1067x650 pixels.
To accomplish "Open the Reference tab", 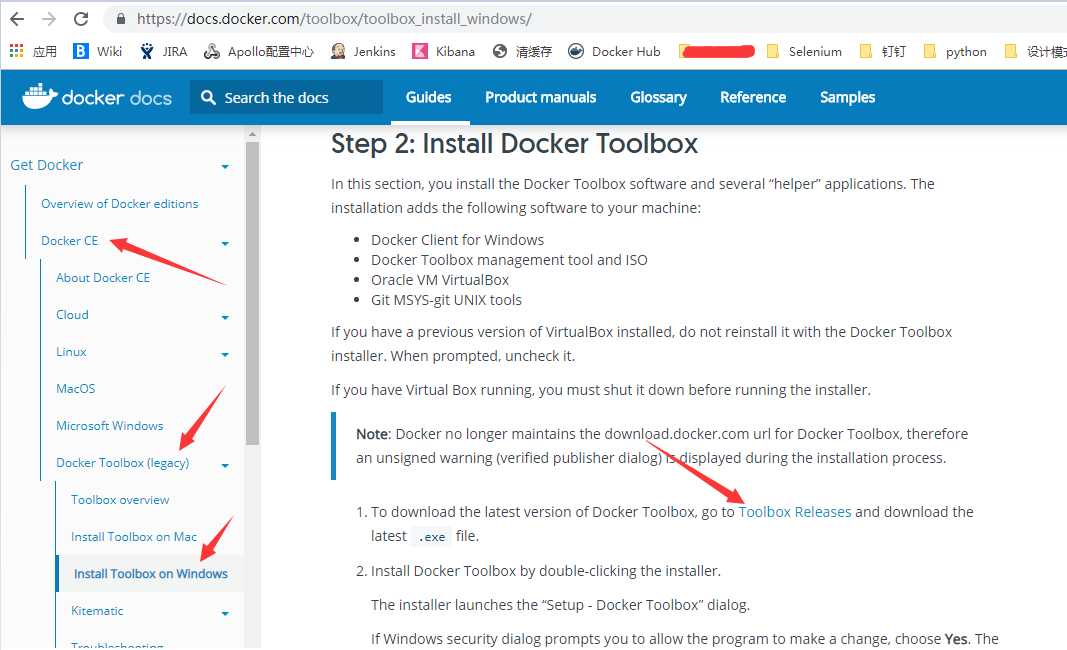I will pyautogui.click(x=753, y=97).
